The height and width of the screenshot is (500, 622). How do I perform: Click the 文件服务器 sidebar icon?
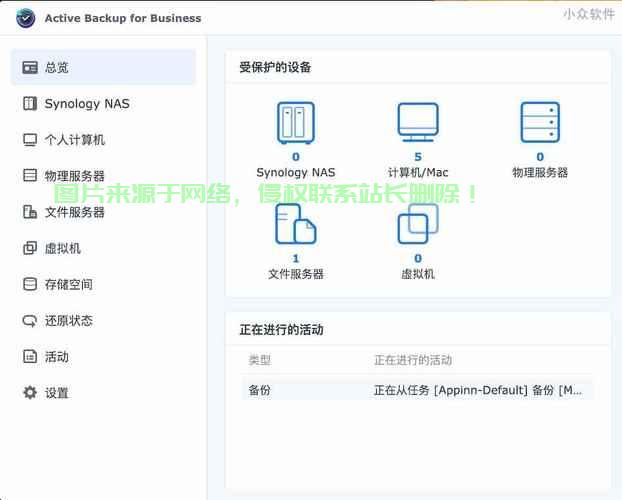point(30,212)
